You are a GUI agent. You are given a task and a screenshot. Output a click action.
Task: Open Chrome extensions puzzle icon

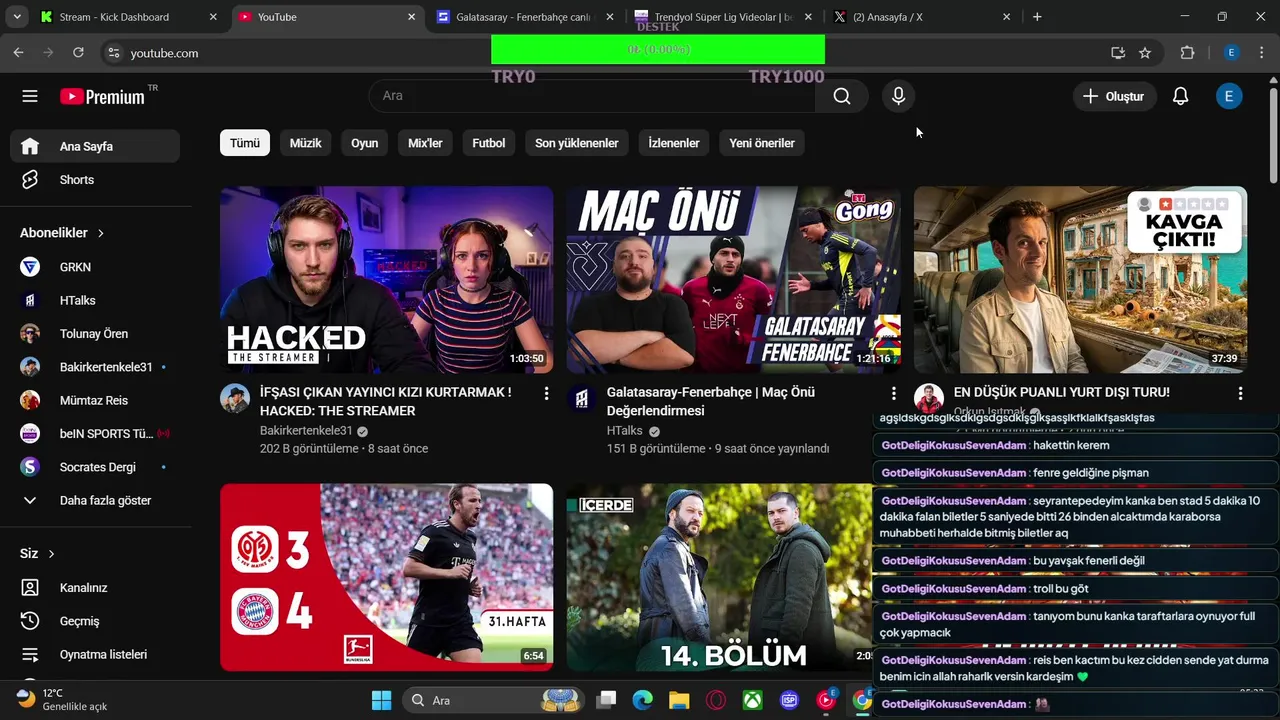coord(1187,53)
